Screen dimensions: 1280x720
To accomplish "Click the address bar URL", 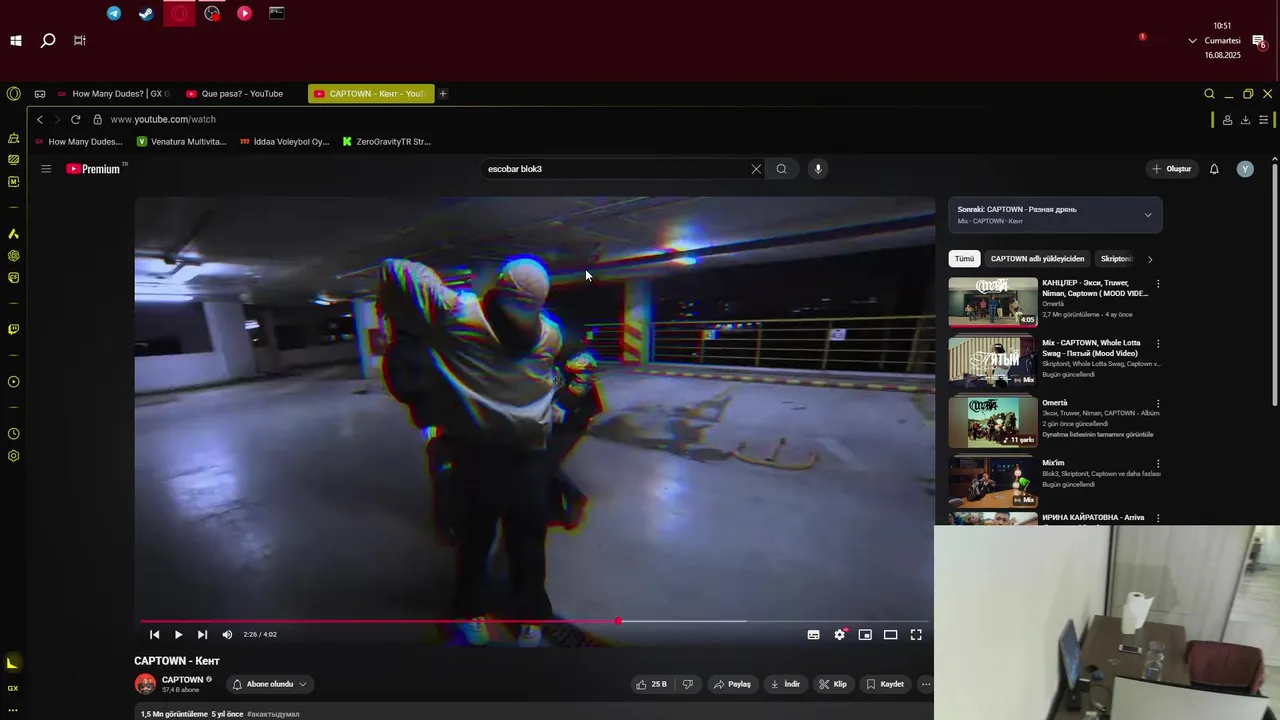I will tap(163, 119).
